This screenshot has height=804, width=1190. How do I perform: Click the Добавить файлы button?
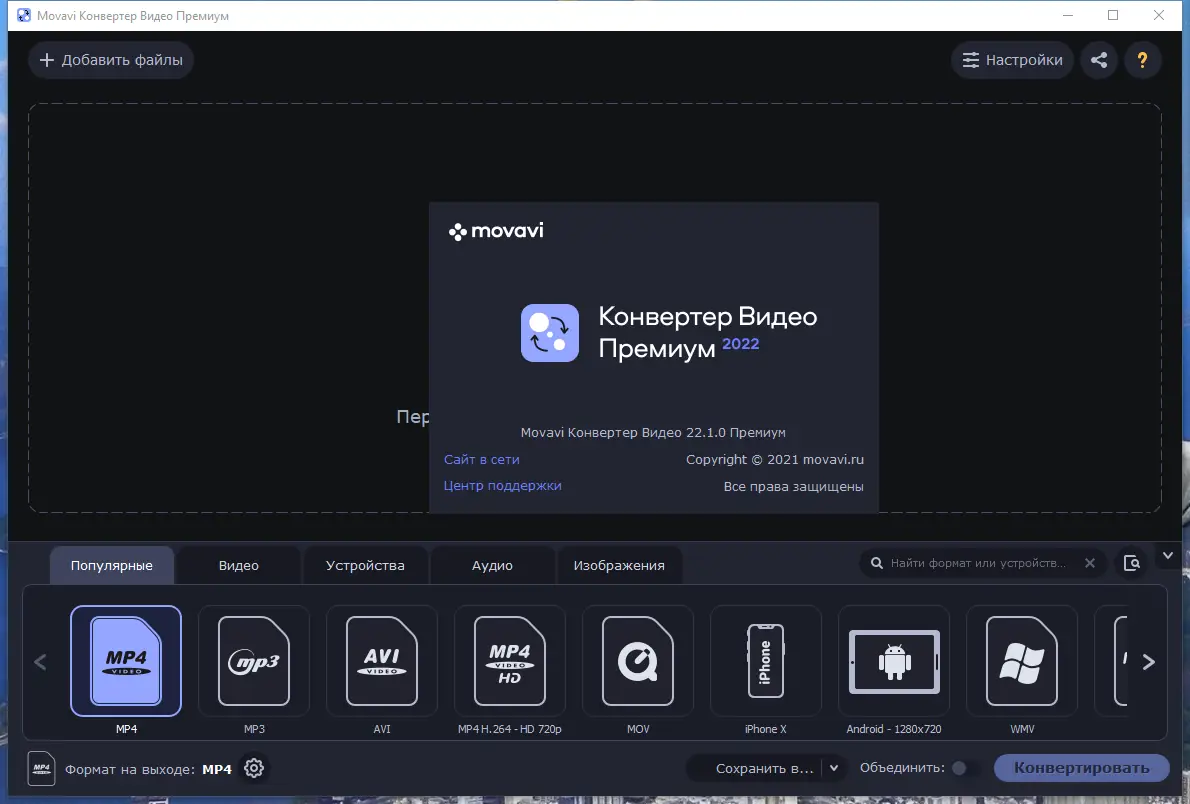(x=110, y=60)
